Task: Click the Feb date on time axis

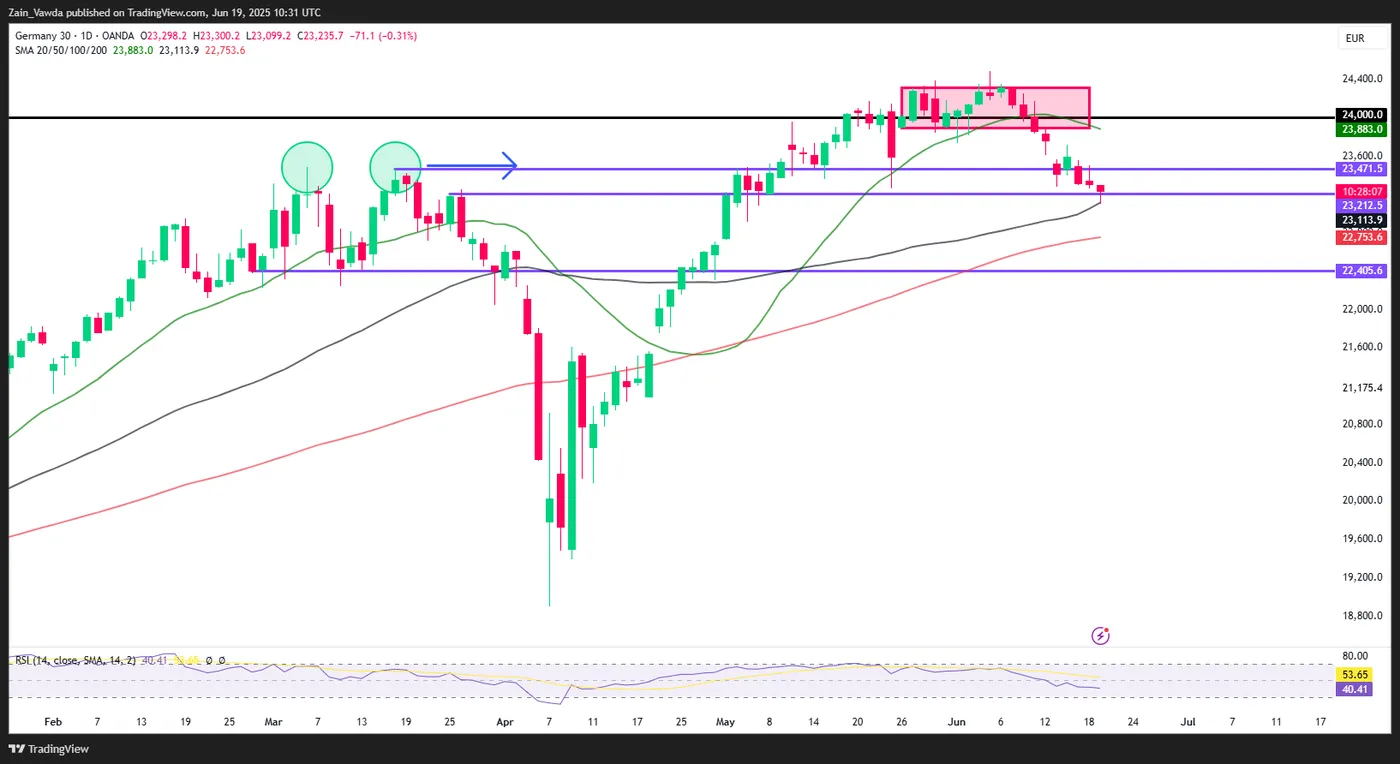Action: tap(54, 721)
